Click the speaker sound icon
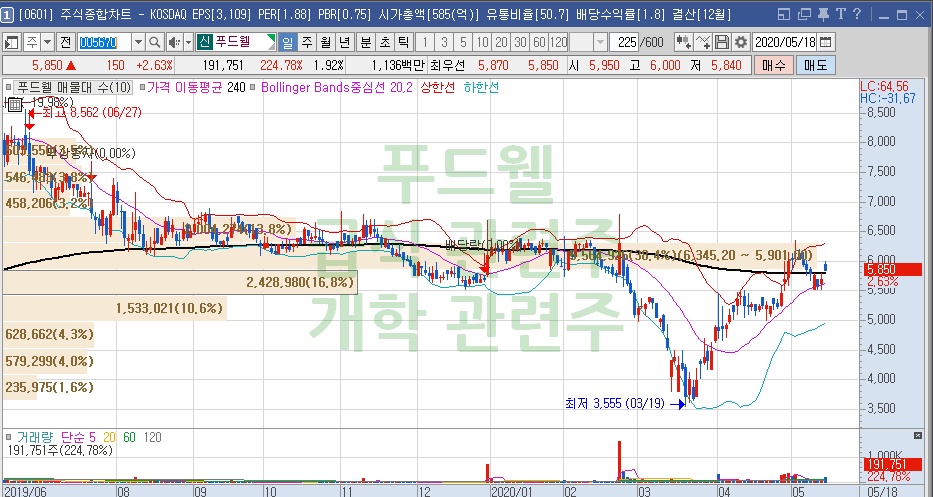Image resolution: width=933 pixels, height=497 pixels. [x=174, y=42]
